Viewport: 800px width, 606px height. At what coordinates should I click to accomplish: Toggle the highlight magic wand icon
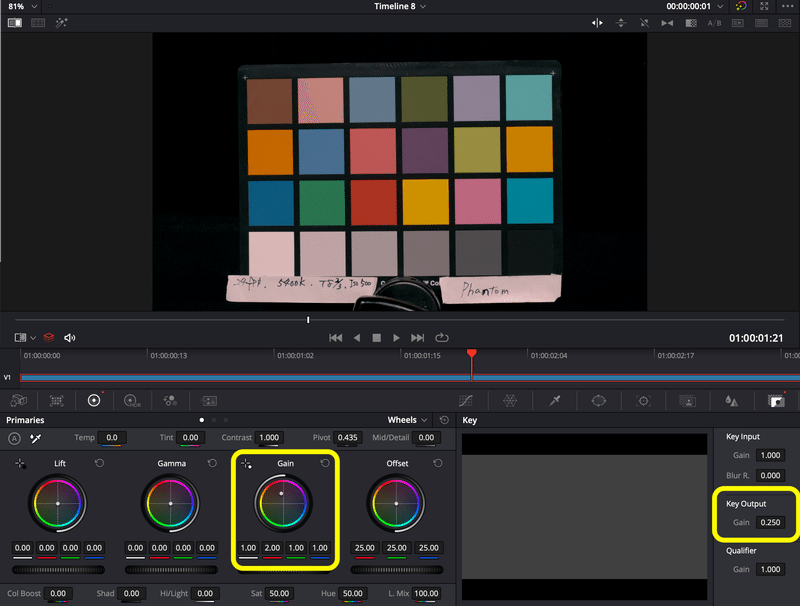tap(62, 23)
